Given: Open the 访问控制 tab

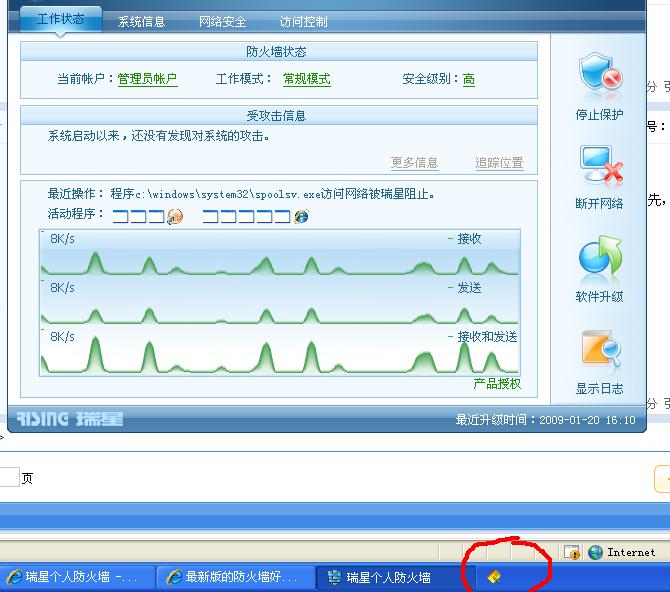Looking at the screenshot, I should pyautogui.click(x=303, y=21).
